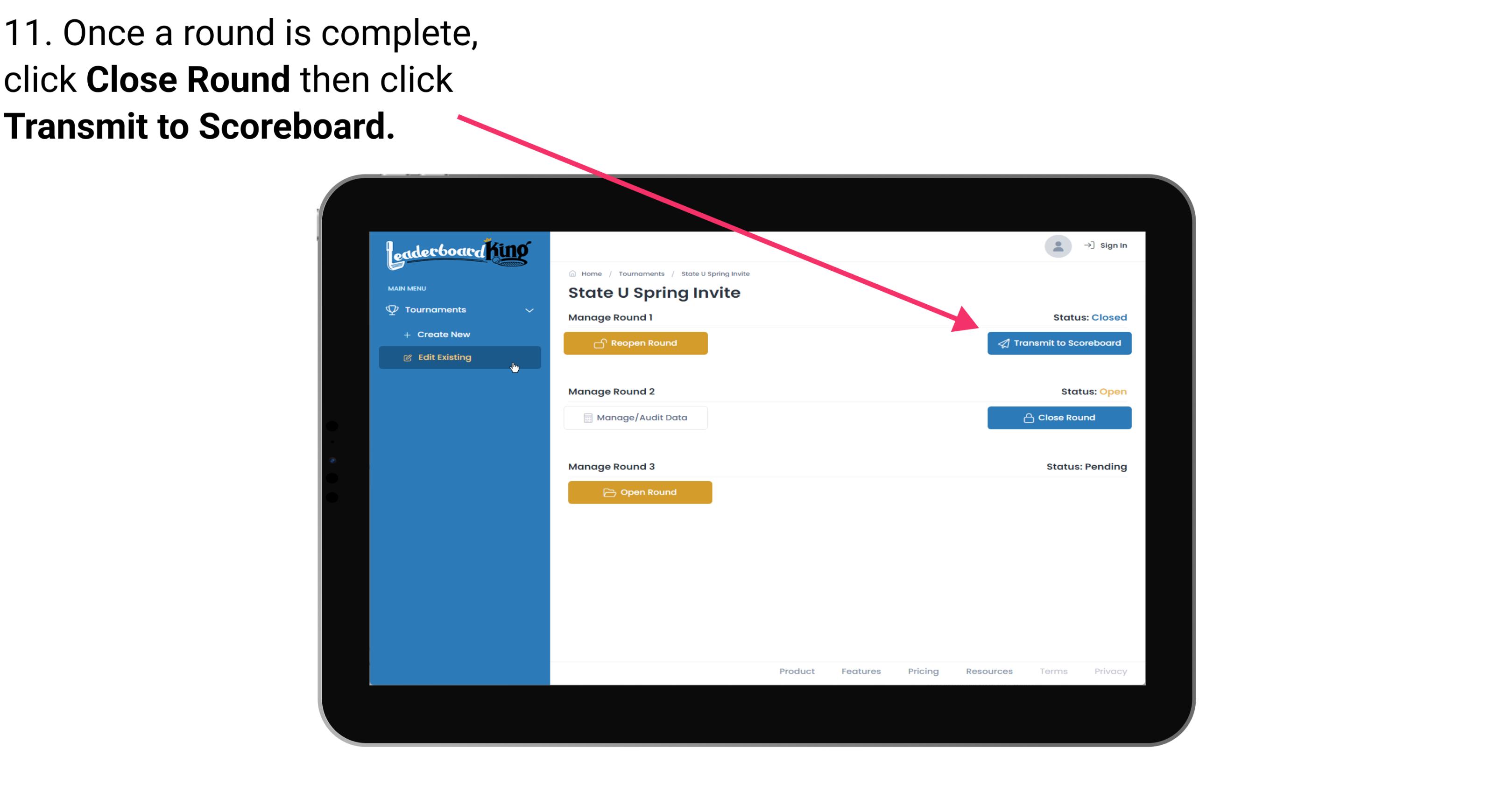Click the State U Spring Invite breadcrumb

point(716,273)
